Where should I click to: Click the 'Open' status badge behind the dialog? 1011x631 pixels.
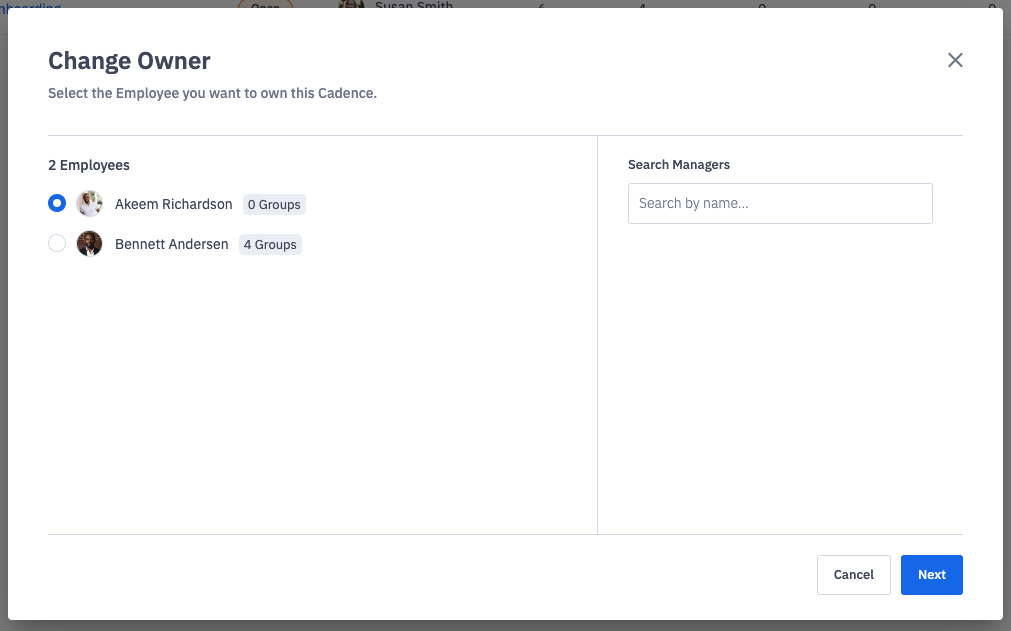point(266,5)
